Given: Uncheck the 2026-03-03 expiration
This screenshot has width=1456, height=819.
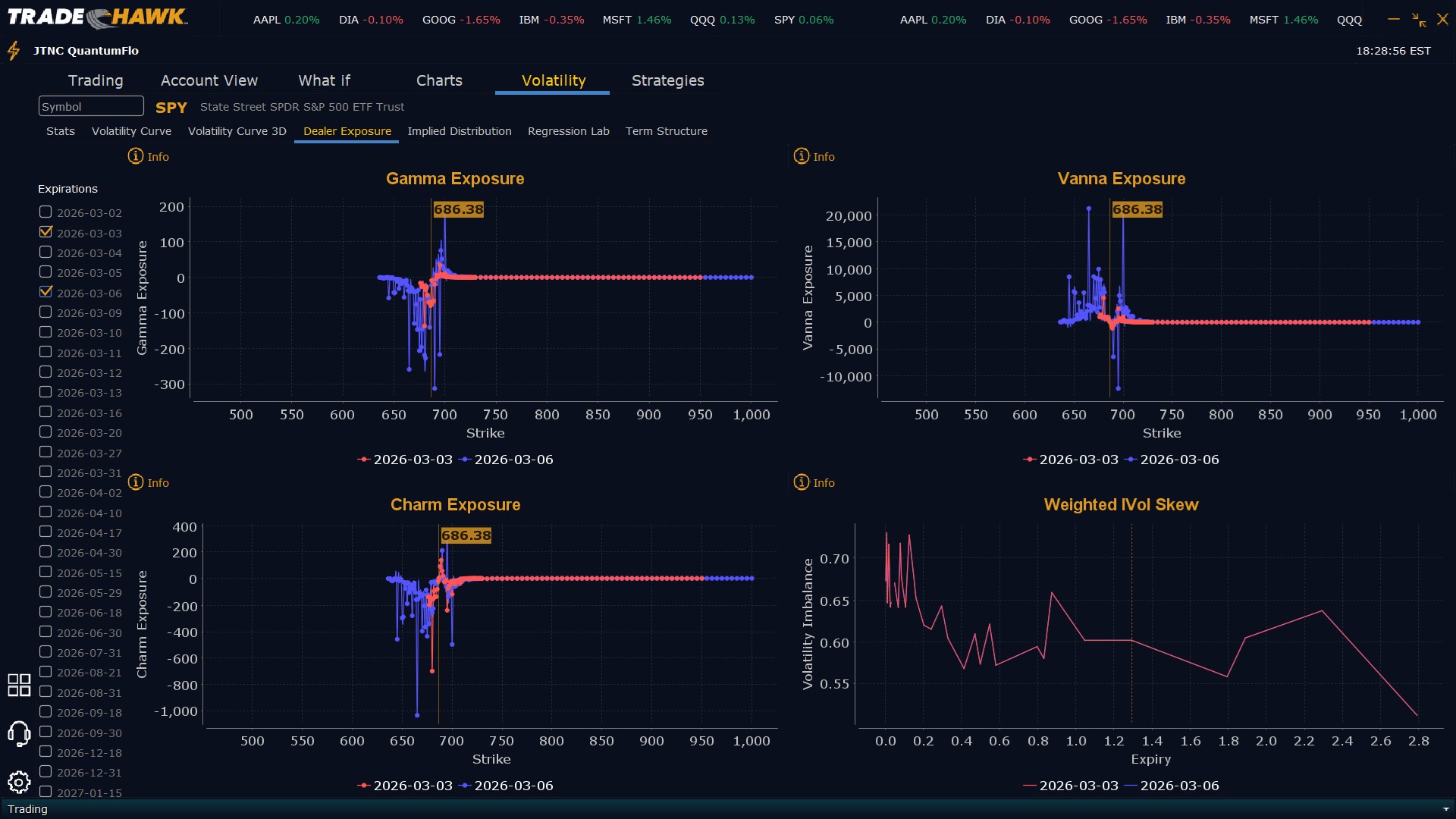Looking at the screenshot, I should (45, 232).
